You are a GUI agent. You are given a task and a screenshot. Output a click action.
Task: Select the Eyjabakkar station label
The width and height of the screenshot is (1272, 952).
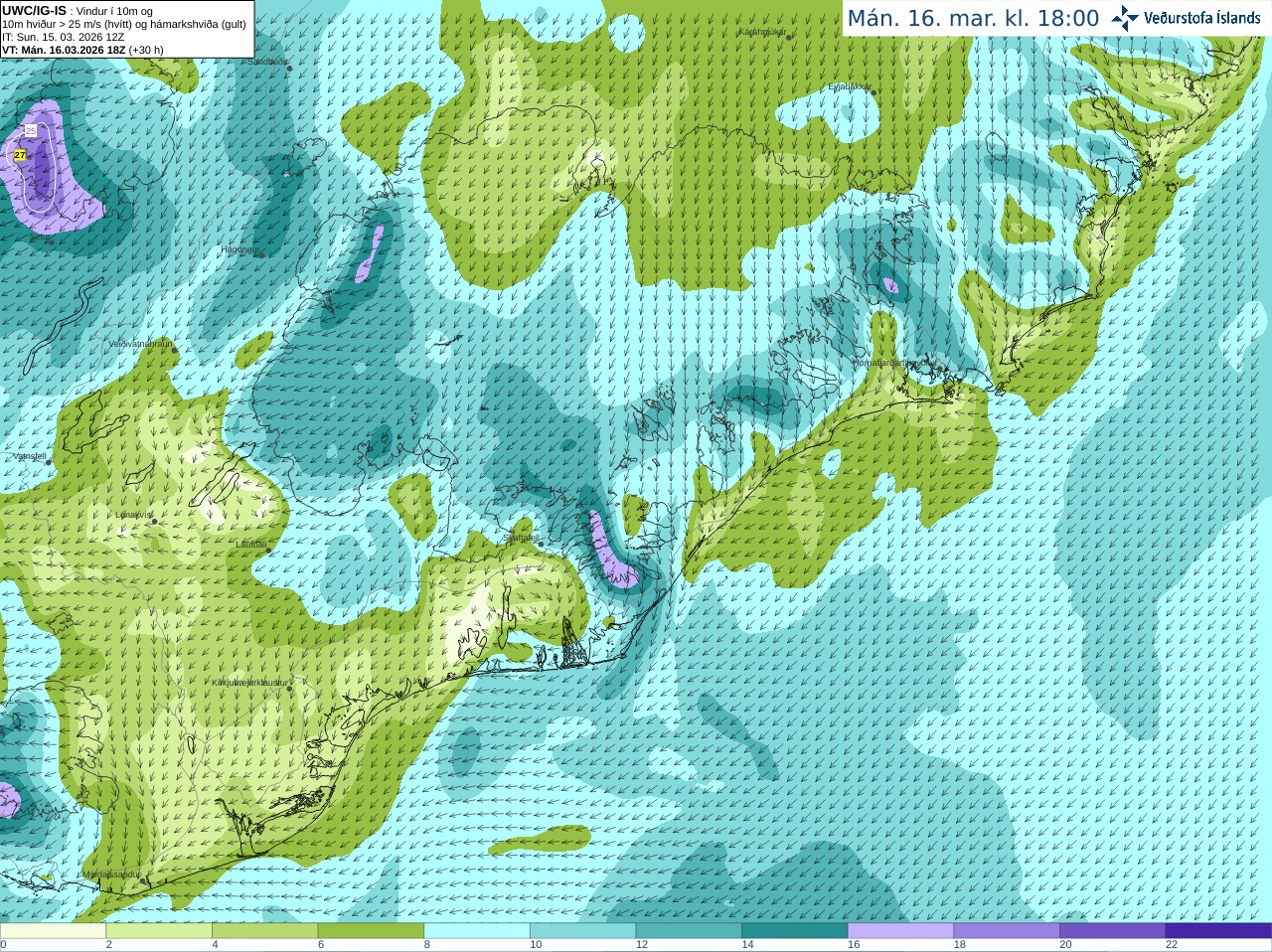(850, 86)
